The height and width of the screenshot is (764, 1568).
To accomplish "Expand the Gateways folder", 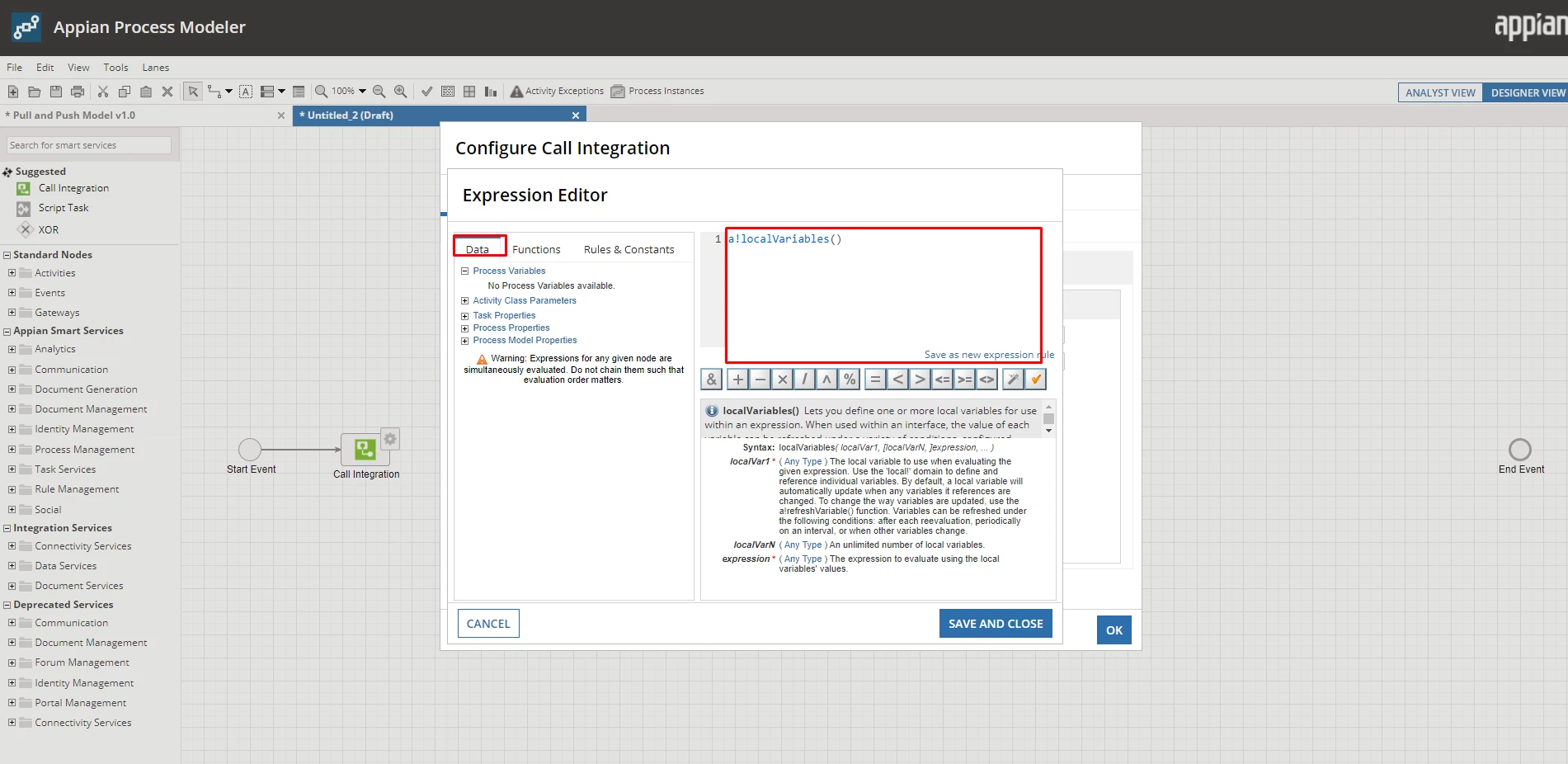I will tap(12, 313).
